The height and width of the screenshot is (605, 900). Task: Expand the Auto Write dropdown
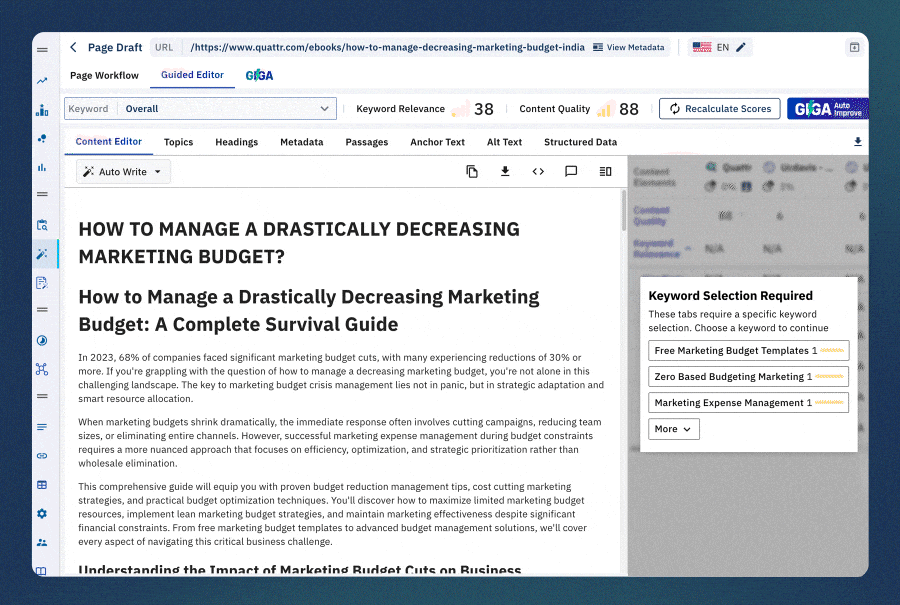(124, 172)
